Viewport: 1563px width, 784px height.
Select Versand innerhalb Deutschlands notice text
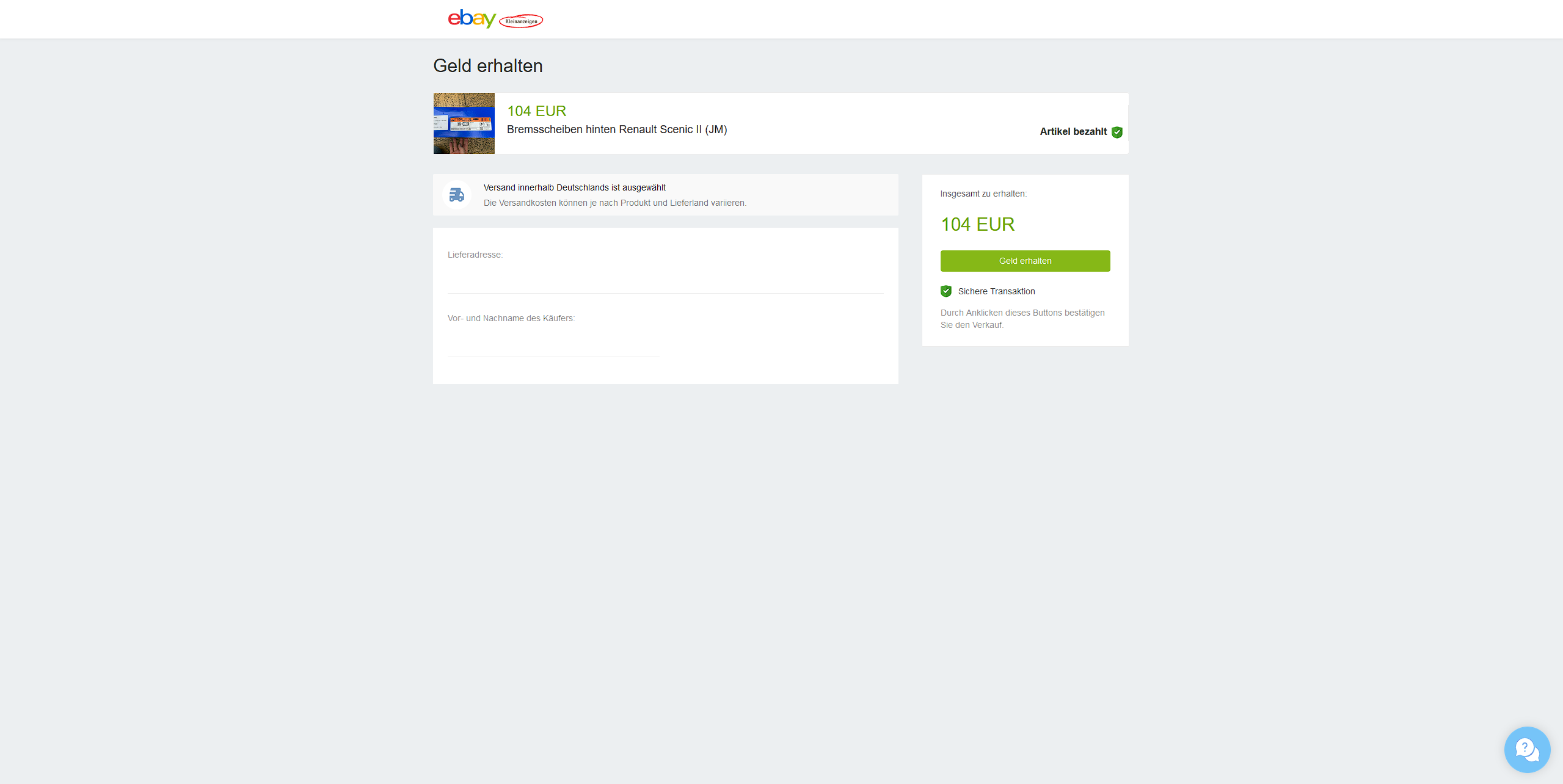pos(575,187)
